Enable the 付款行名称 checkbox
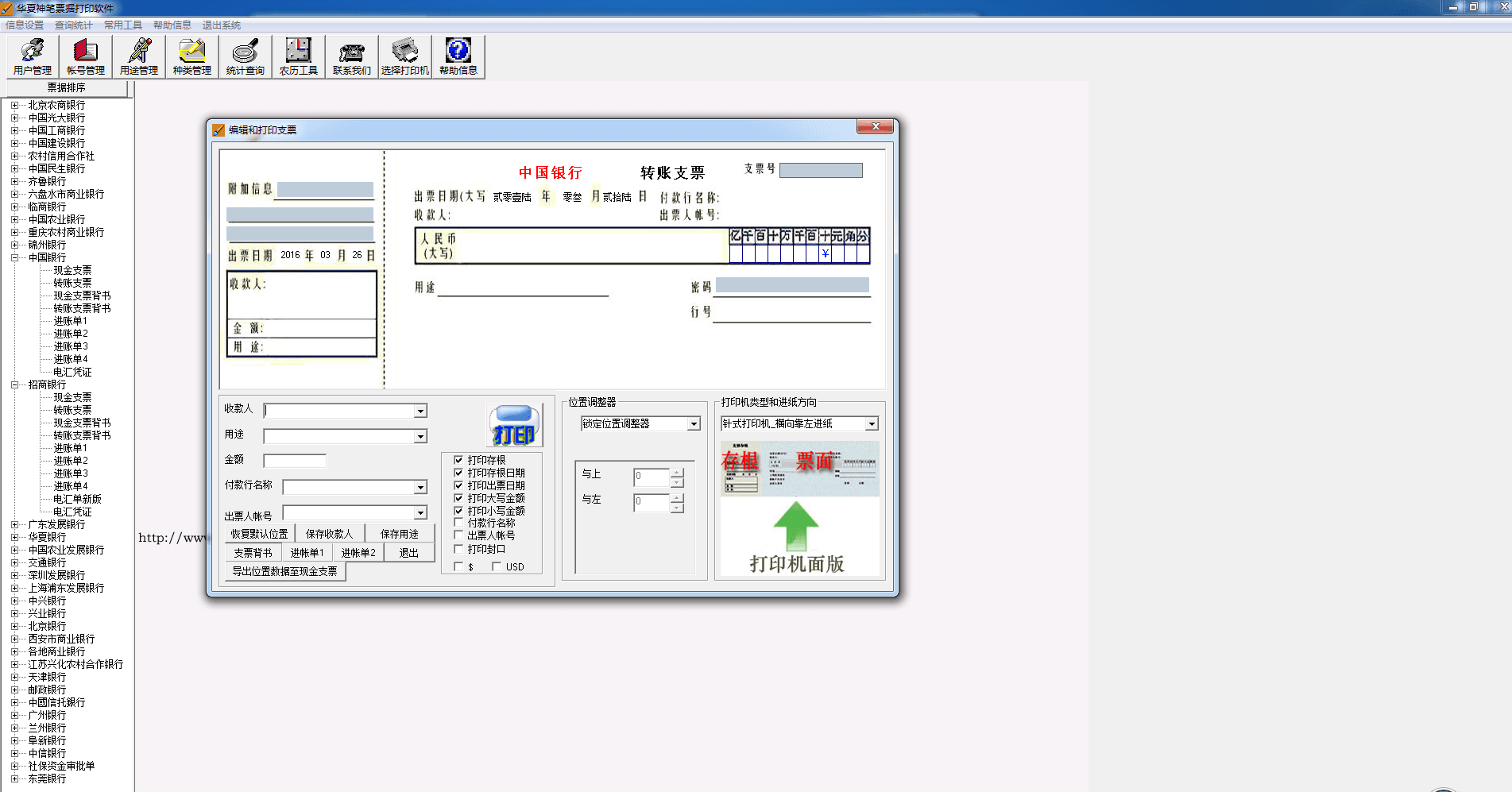The image size is (1512, 792). pos(458,523)
